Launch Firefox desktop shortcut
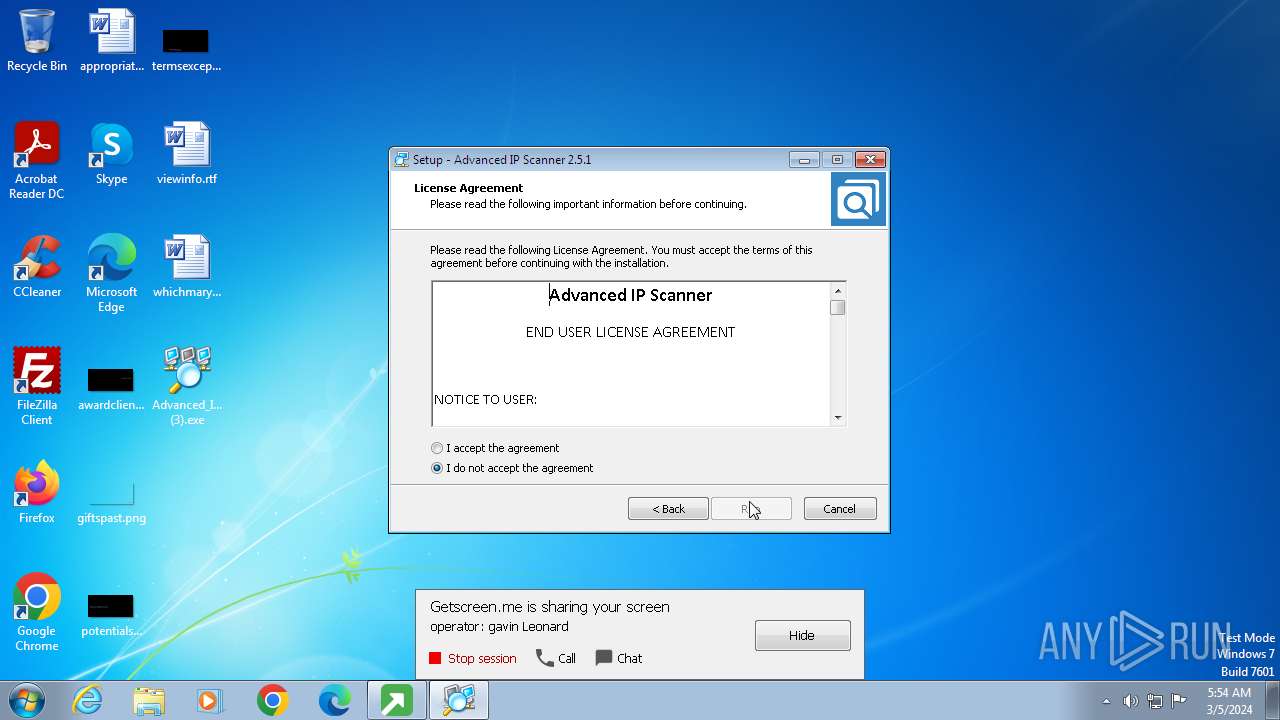The width and height of the screenshot is (1280, 720). click(x=37, y=493)
